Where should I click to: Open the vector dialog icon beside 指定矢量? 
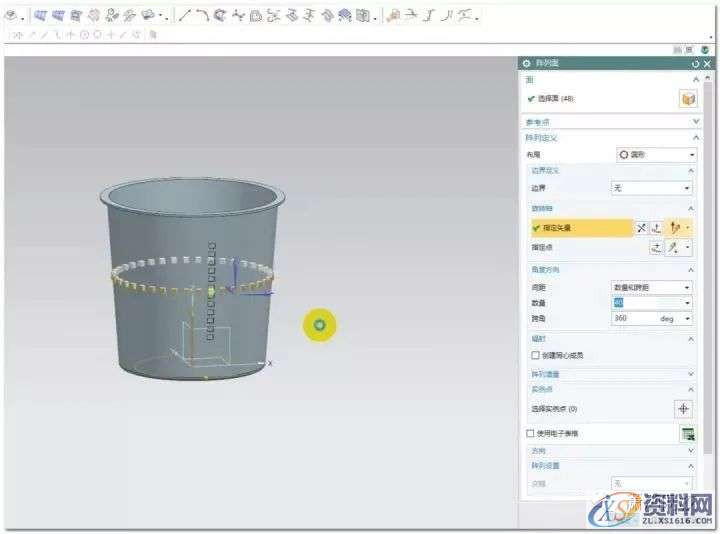[x=657, y=228]
